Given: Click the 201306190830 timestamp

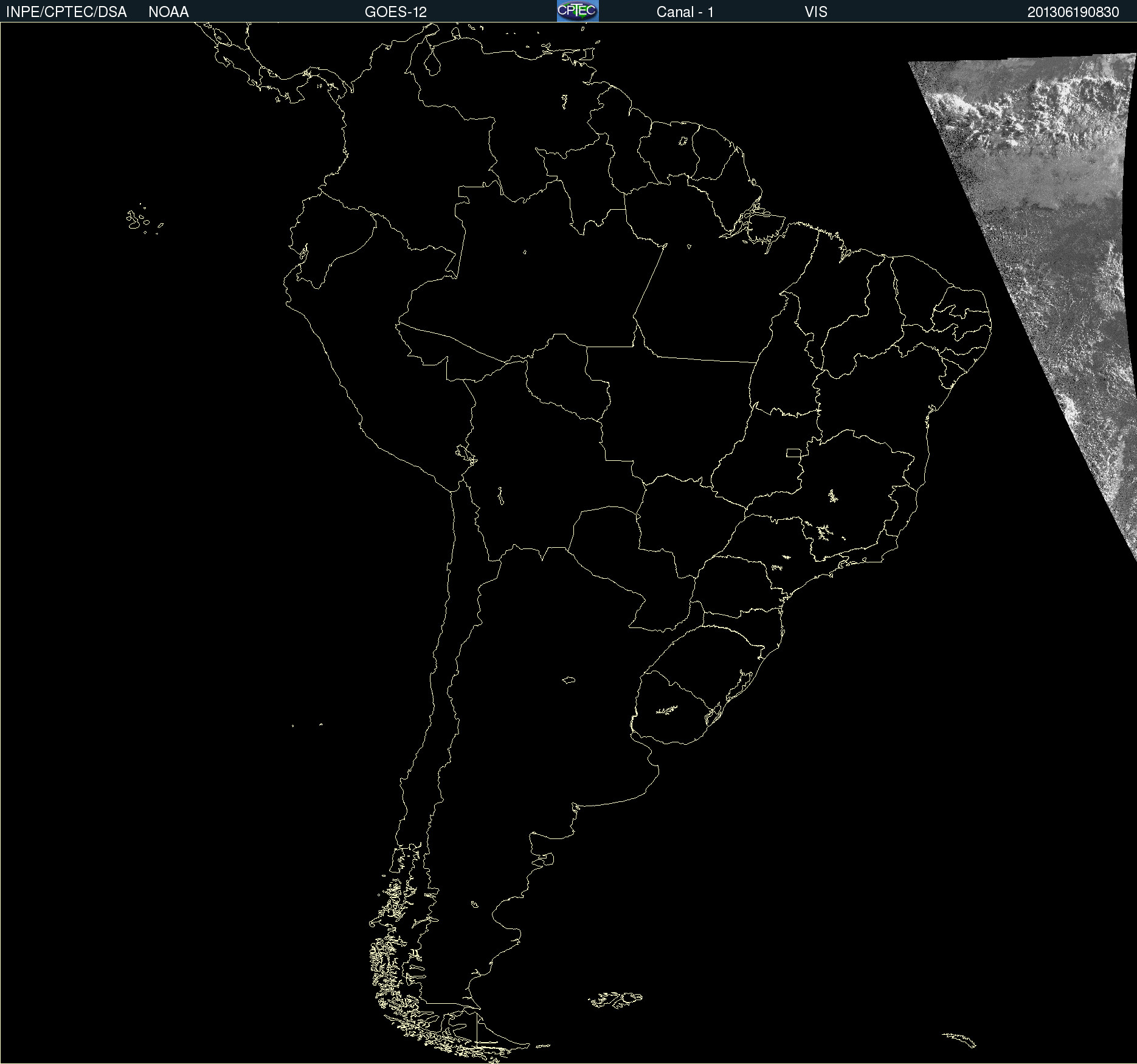Looking at the screenshot, I should click(1073, 12).
